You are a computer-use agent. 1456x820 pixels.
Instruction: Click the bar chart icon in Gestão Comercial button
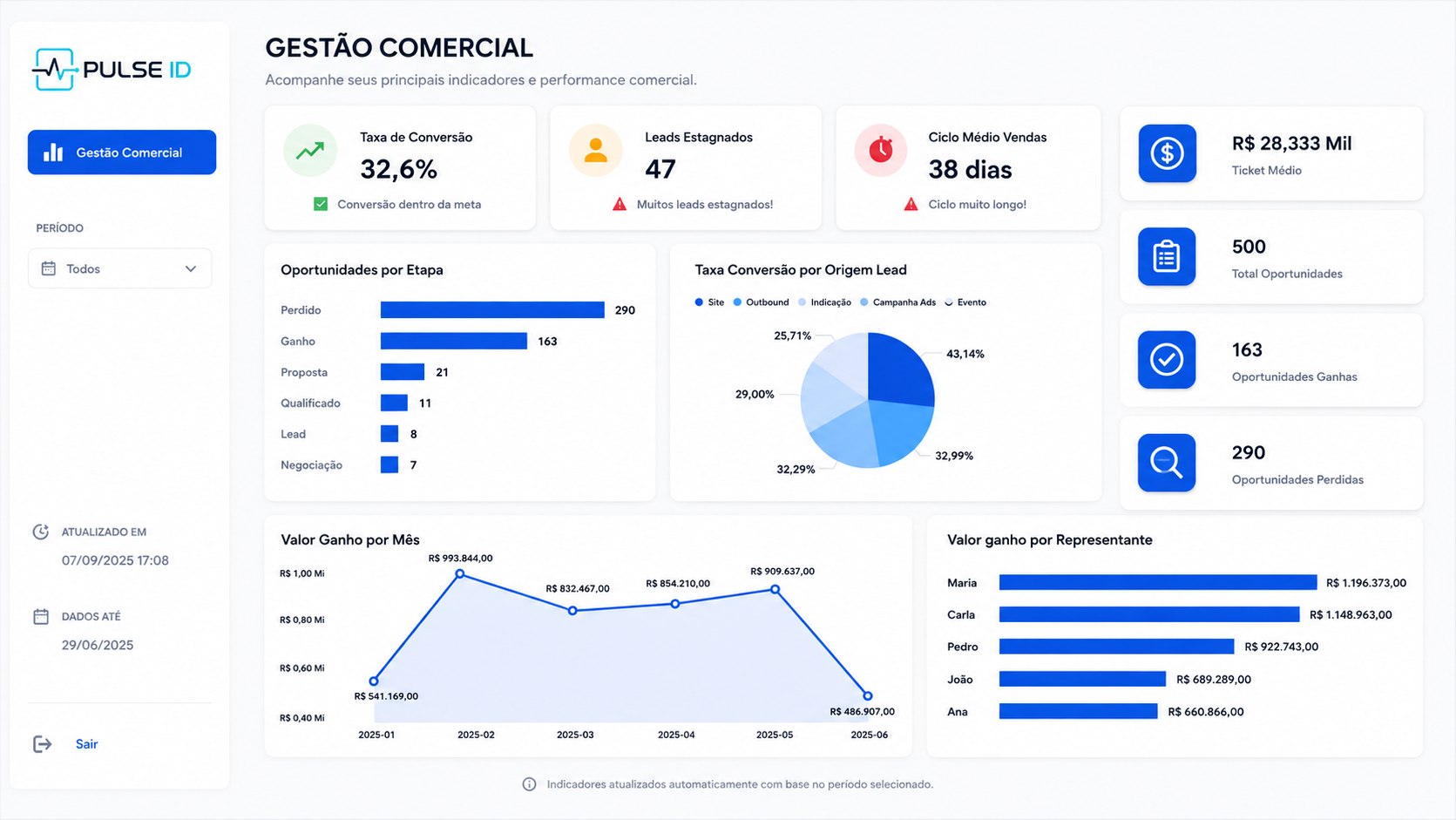53,152
